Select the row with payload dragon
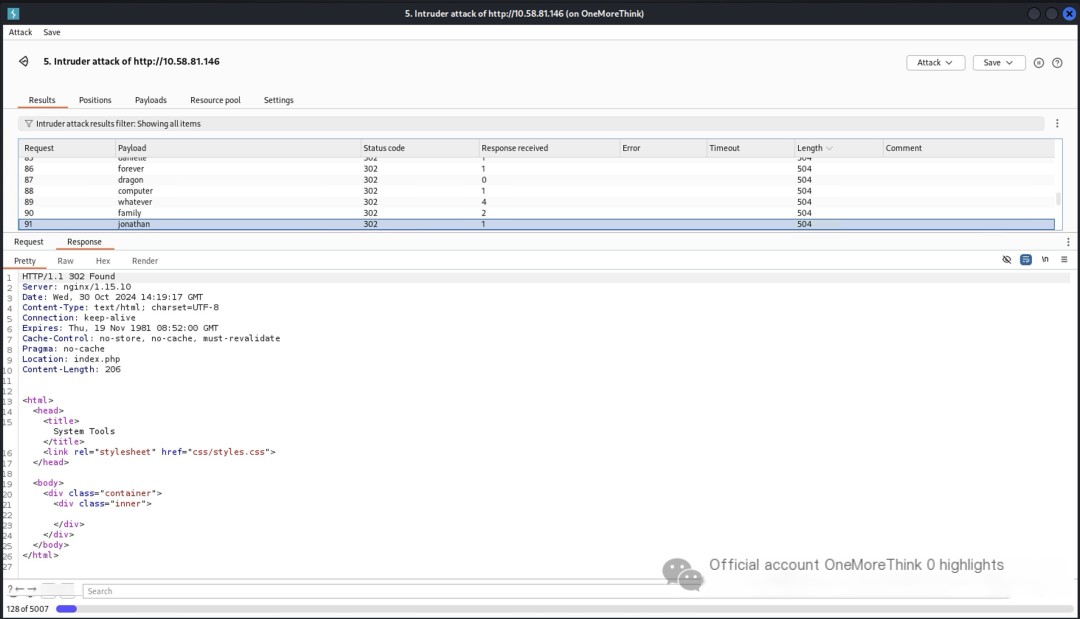The image size is (1080, 619). coord(537,180)
